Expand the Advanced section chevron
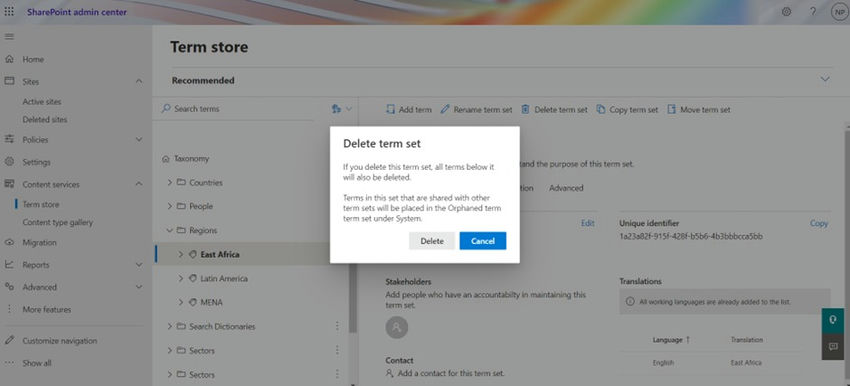Screen dimensions: 850x386 tap(139, 287)
